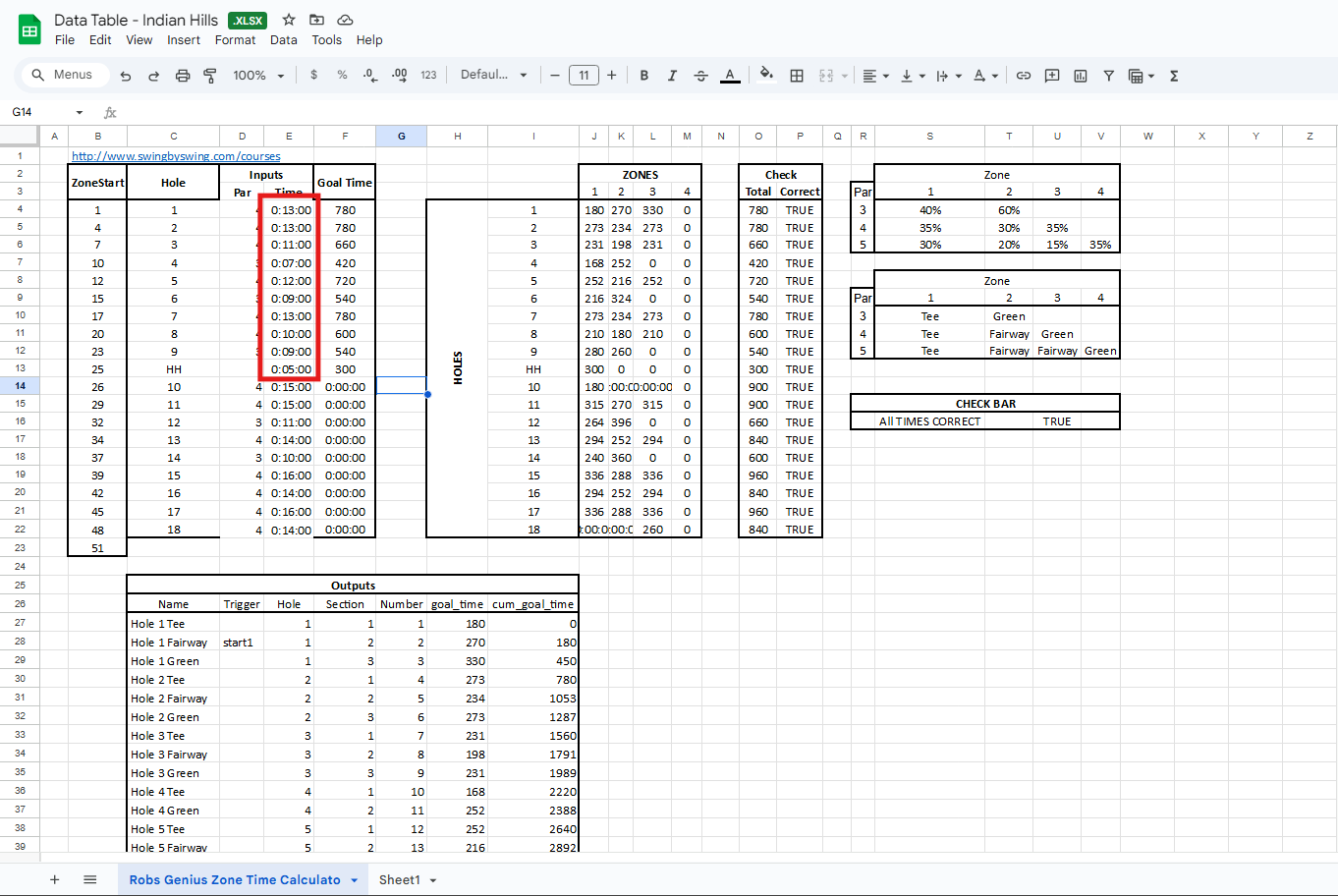
Task: Click the Print icon
Action: (x=182, y=76)
